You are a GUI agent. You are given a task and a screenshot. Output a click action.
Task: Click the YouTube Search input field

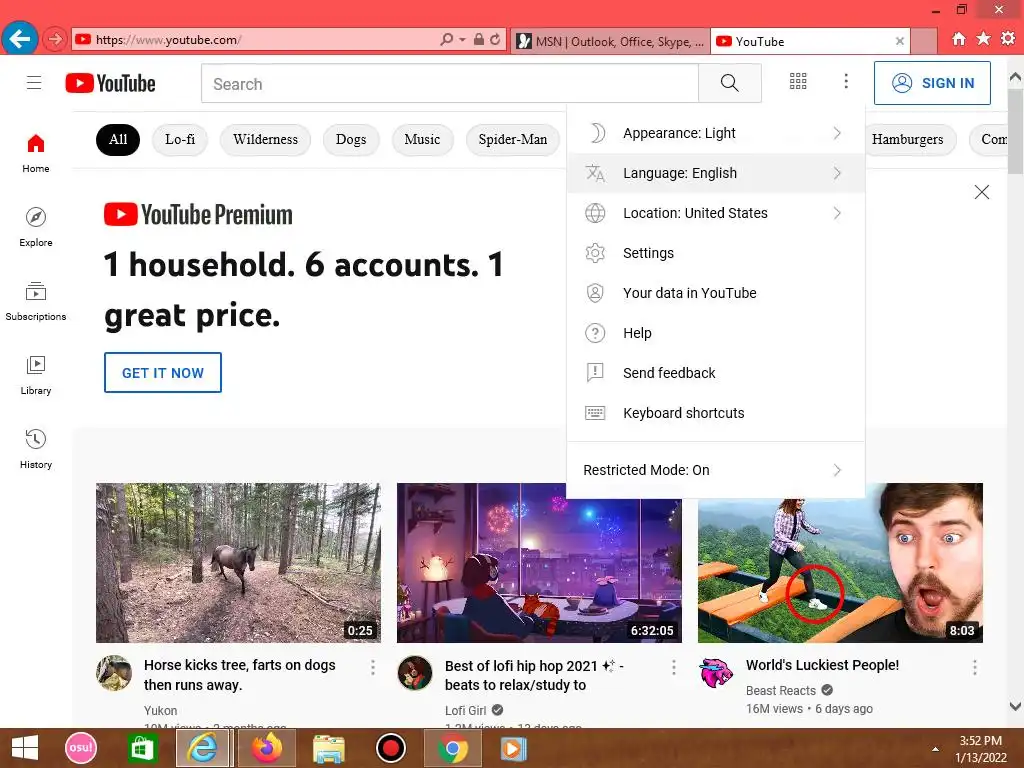point(450,84)
